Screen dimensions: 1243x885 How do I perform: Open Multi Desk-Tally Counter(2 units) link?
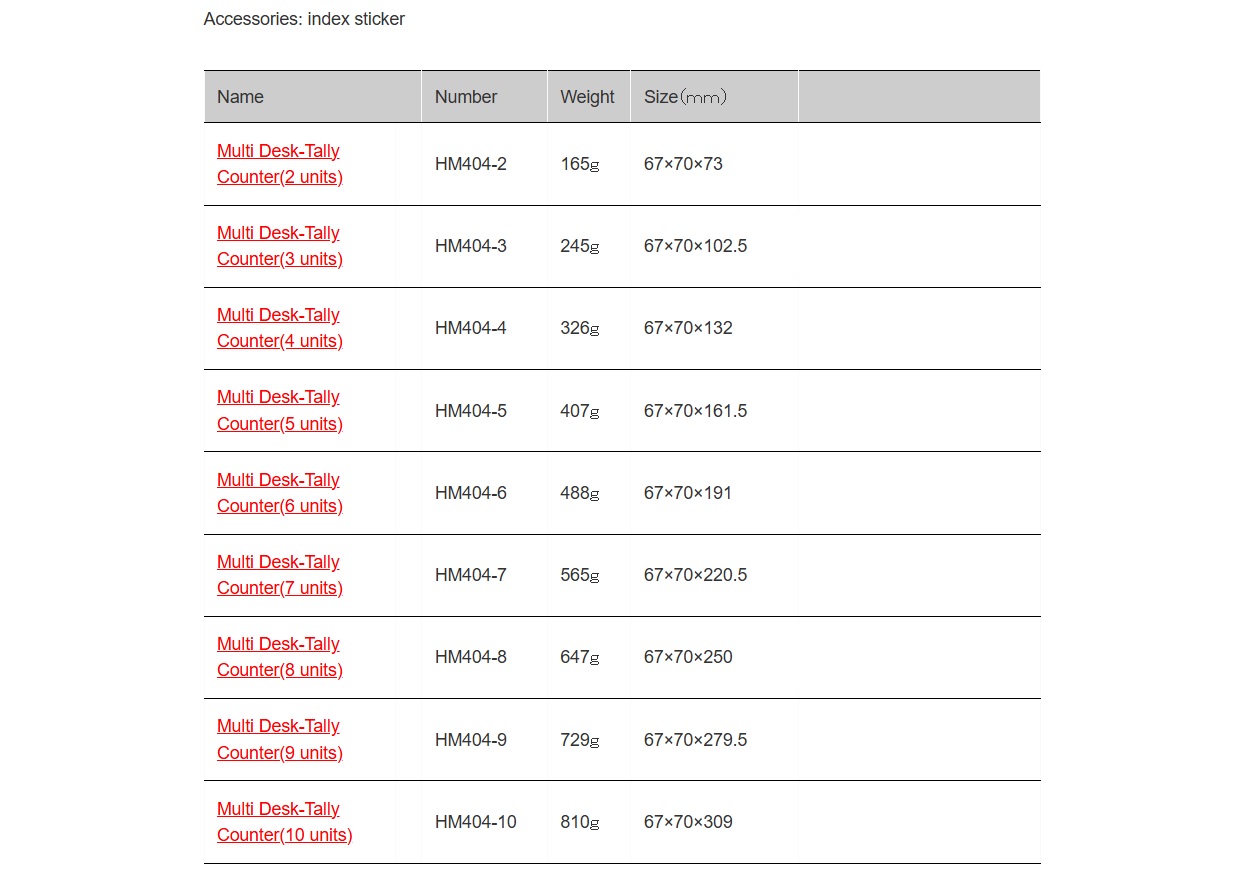coord(280,164)
